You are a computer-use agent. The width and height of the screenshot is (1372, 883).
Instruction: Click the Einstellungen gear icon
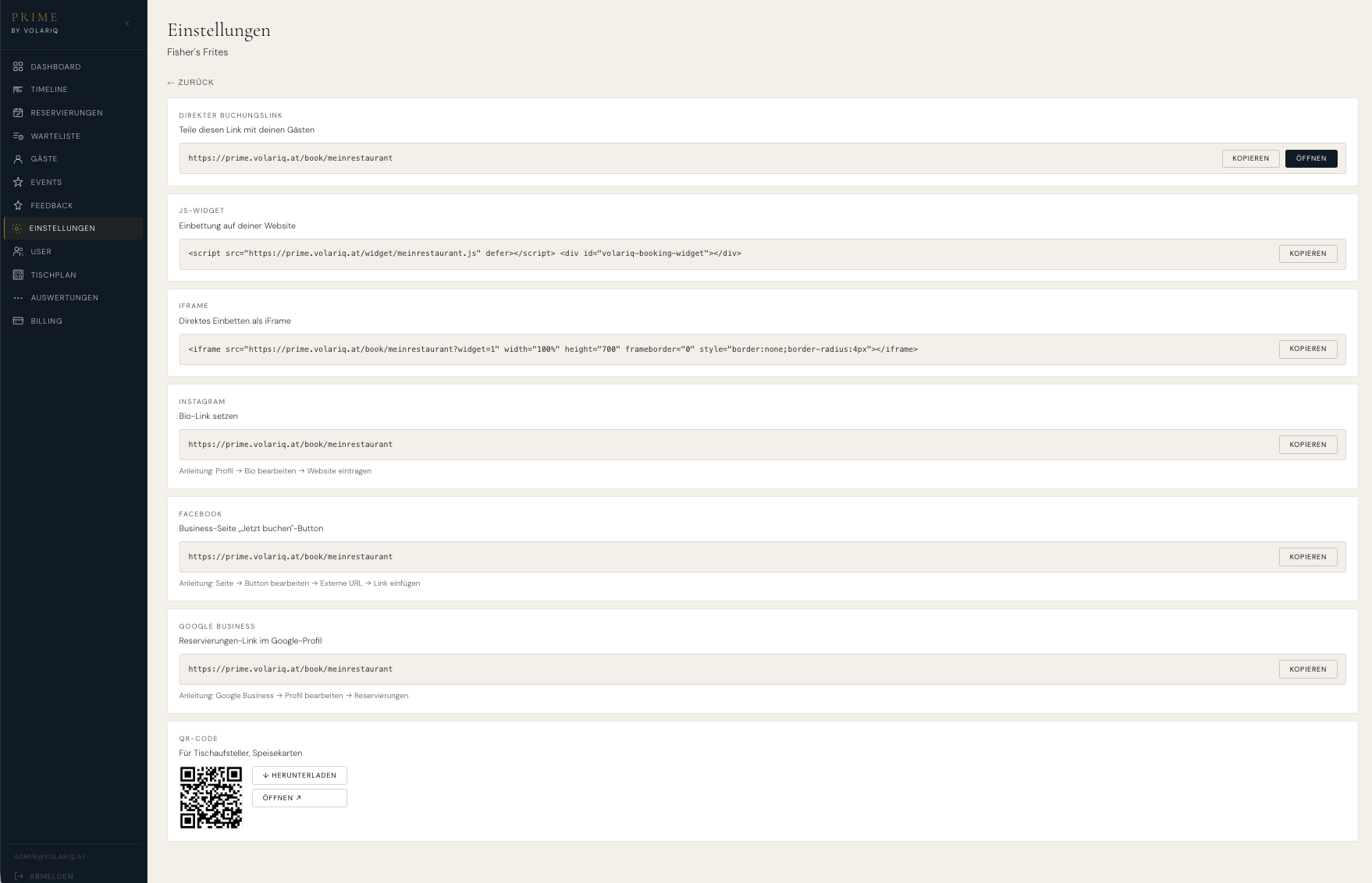(17, 229)
